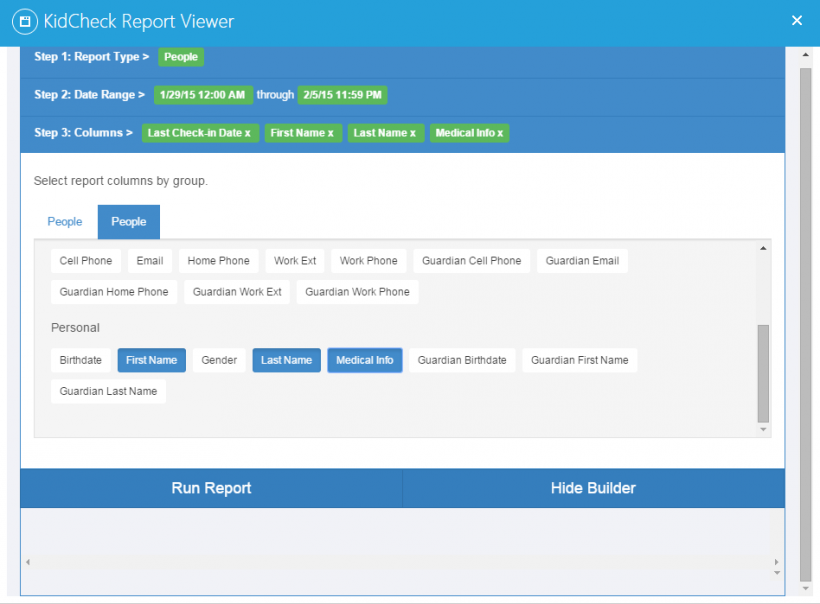The image size is (820, 604).
Task: Click the scrollbar down arrow
Action: click(x=804, y=587)
